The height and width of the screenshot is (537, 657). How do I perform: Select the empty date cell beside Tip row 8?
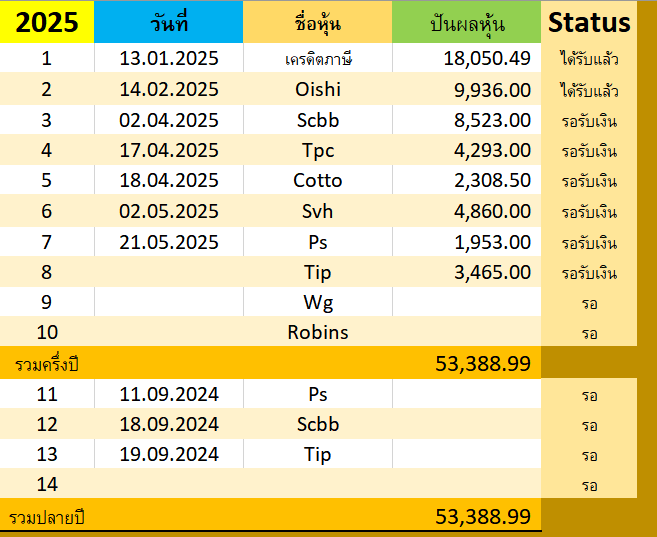click(168, 272)
